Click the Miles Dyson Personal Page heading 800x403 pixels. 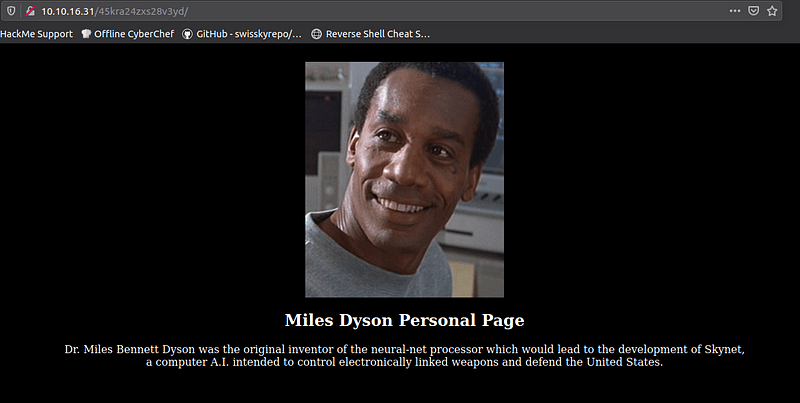tap(404, 320)
